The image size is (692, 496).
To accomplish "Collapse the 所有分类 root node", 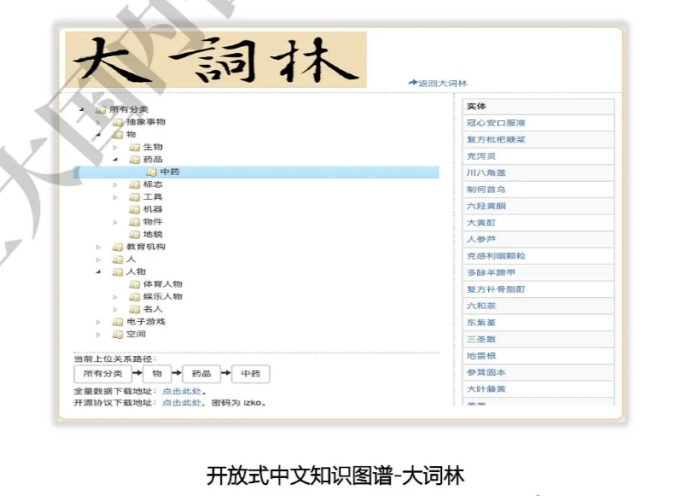I will click(82, 110).
